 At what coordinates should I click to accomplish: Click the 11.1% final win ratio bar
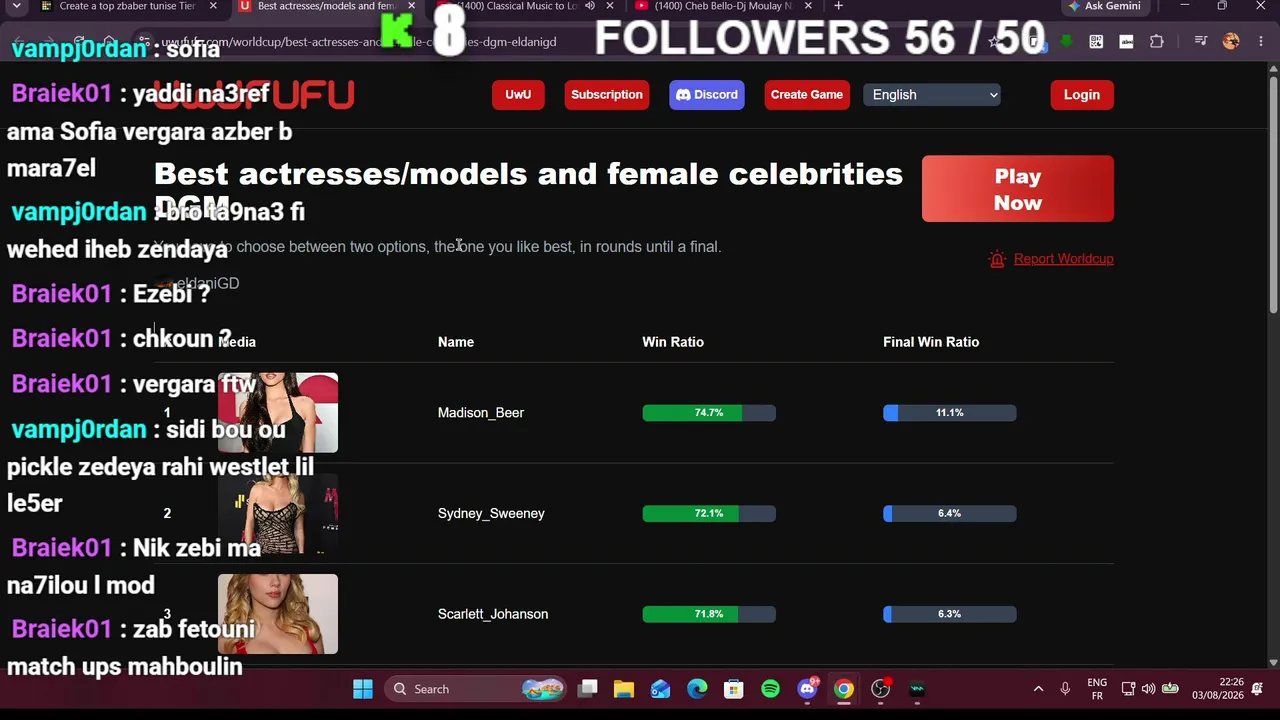click(x=950, y=413)
